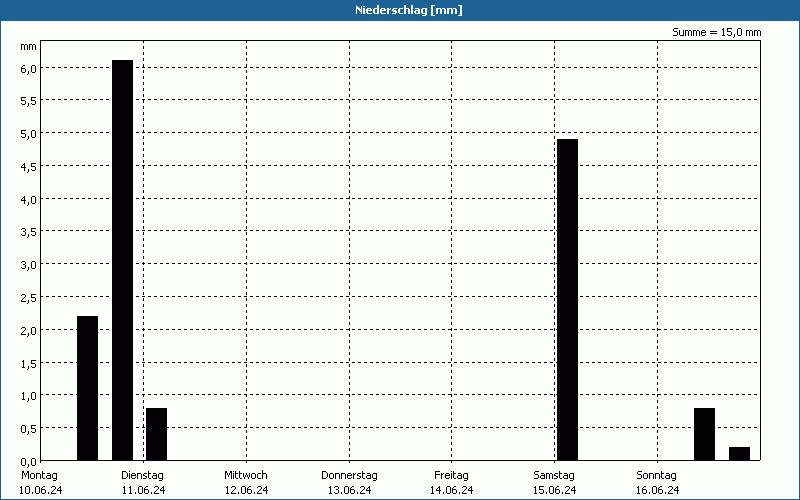Click the '5,5' y-axis value

point(29,102)
